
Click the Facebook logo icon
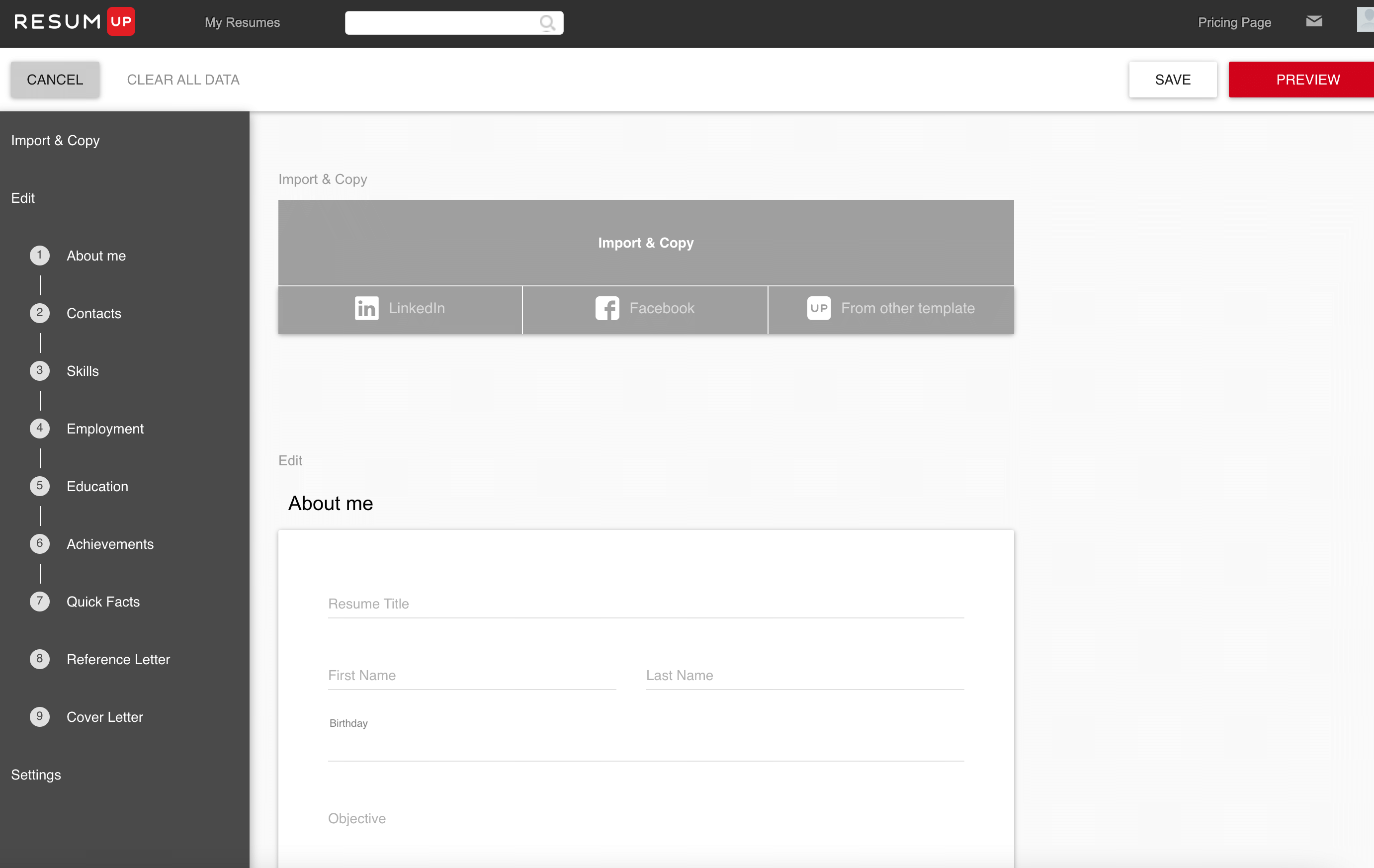(607, 308)
